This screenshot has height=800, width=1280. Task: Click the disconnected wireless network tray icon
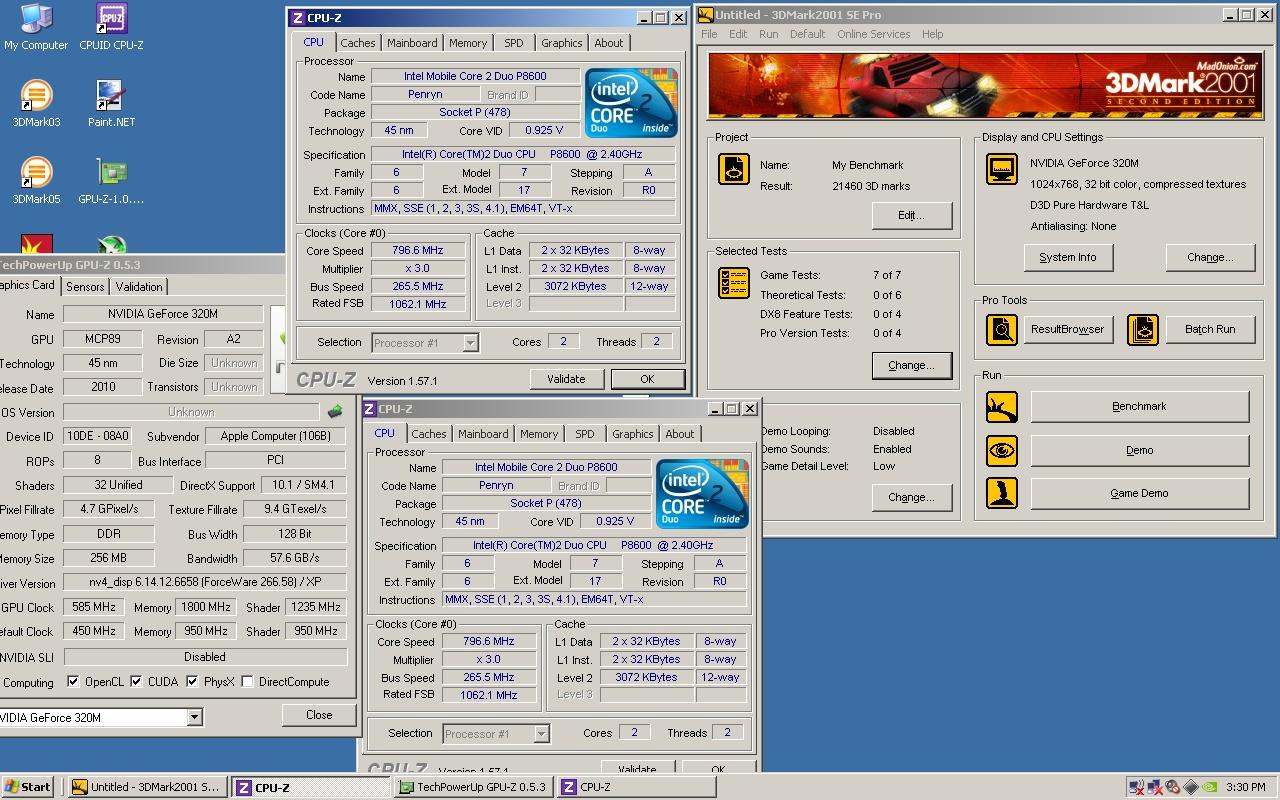[1136, 787]
